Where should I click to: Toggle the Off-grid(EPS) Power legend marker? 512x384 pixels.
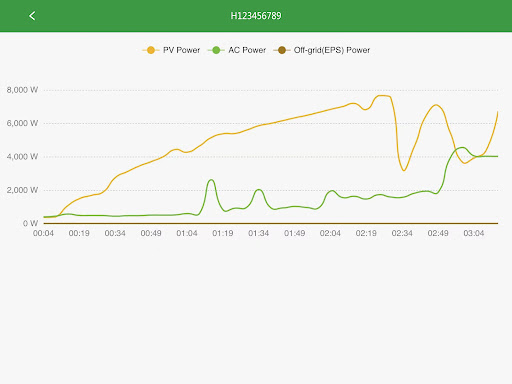pos(282,50)
